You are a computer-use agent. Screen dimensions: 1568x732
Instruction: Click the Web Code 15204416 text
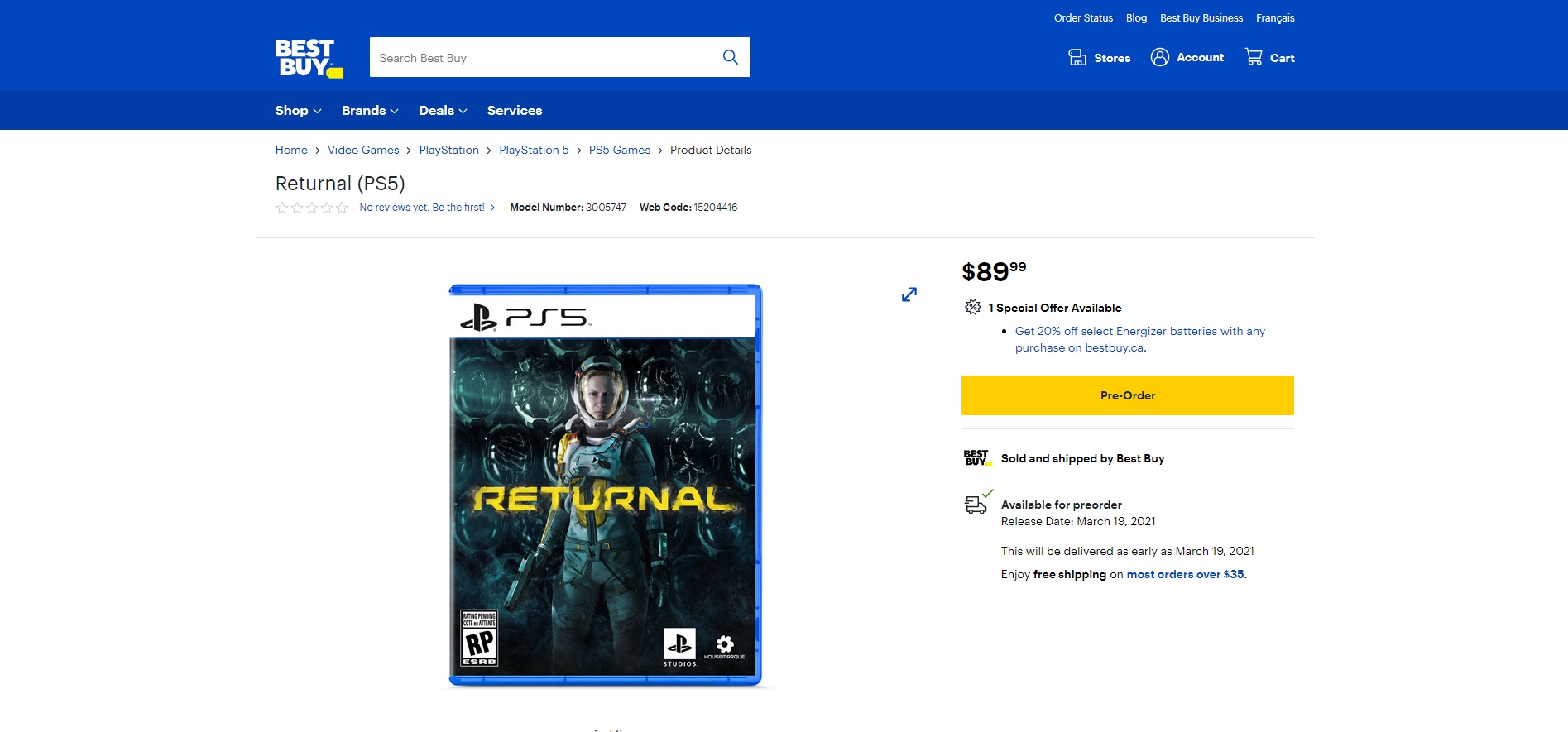pyautogui.click(x=688, y=208)
